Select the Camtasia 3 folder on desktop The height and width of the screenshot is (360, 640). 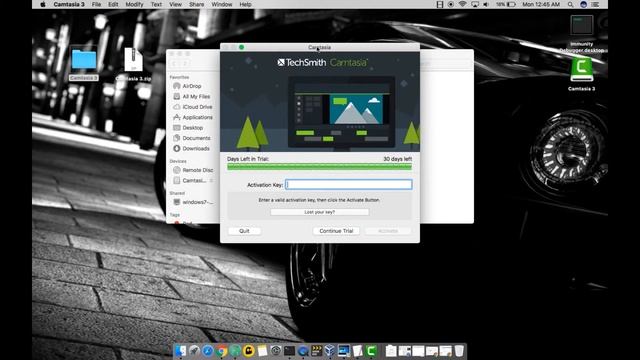84,64
